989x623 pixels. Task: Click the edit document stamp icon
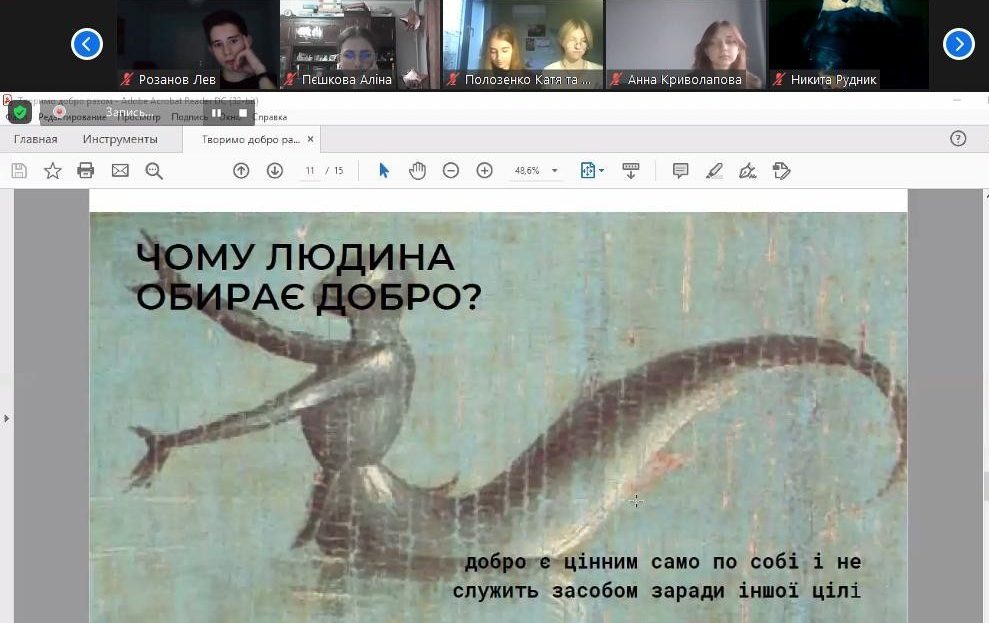pyautogui.click(x=781, y=171)
